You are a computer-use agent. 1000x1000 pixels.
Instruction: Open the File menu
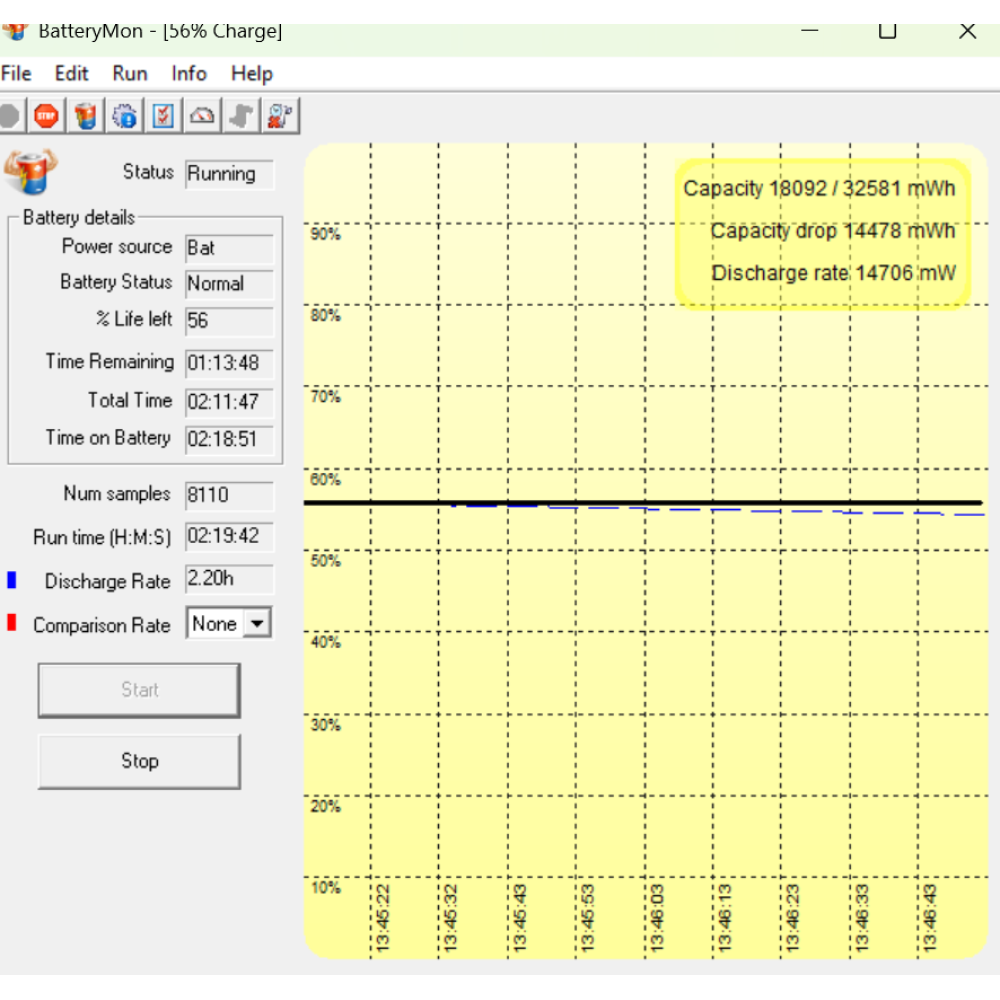[16, 74]
